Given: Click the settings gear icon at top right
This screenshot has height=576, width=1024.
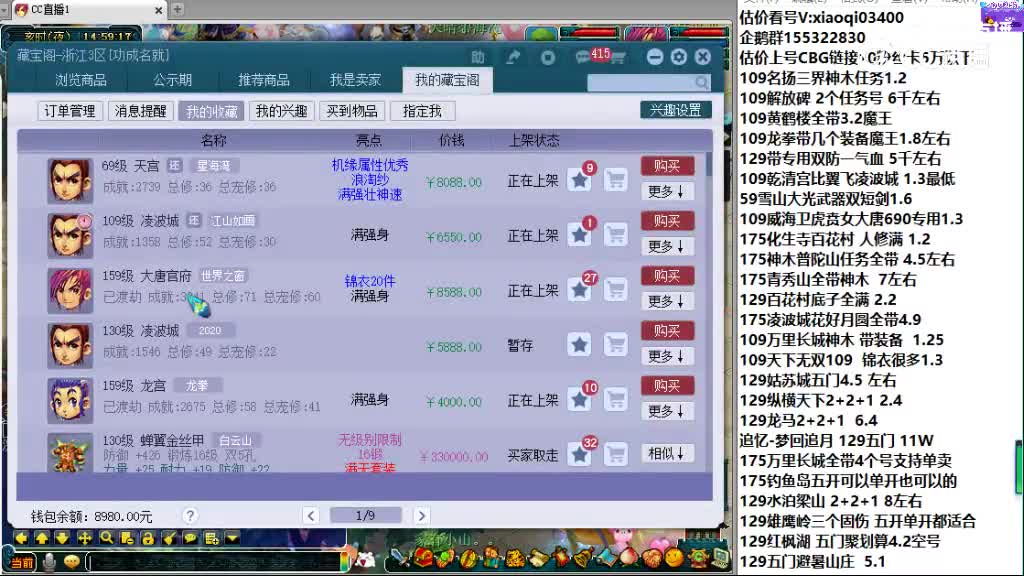Looking at the screenshot, I should coord(679,57).
